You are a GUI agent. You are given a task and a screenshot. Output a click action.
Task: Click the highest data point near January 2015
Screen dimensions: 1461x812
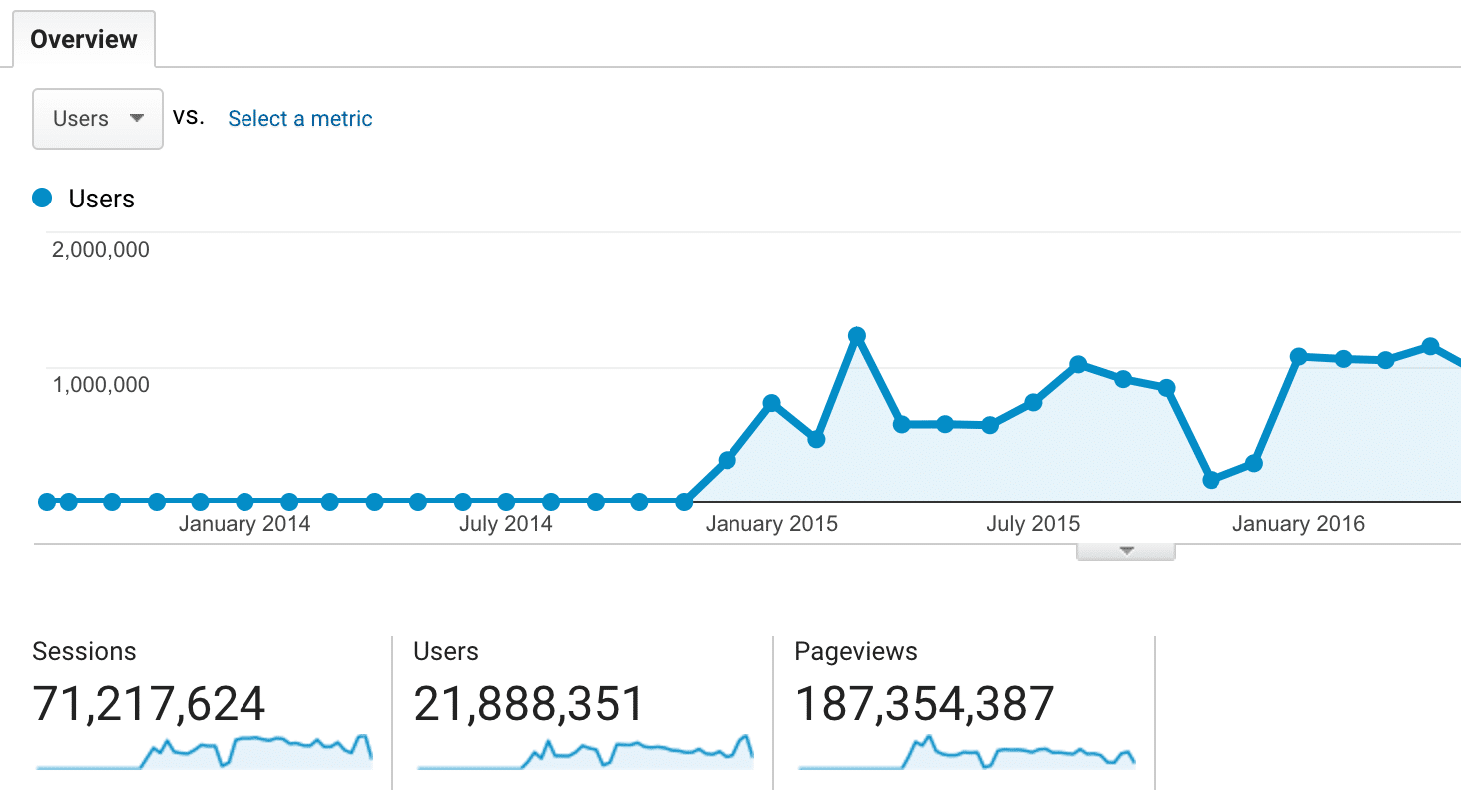click(x=858, y=335)
